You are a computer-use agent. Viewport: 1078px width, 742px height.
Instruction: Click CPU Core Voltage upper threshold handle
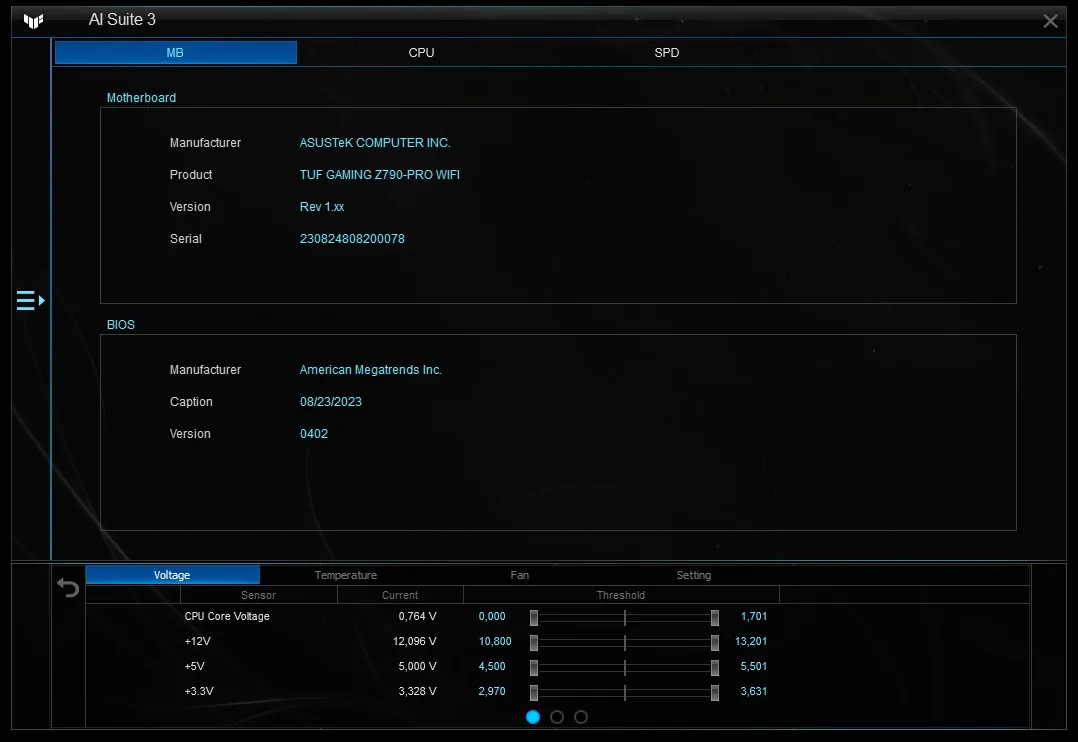click(x=715, y=618)
